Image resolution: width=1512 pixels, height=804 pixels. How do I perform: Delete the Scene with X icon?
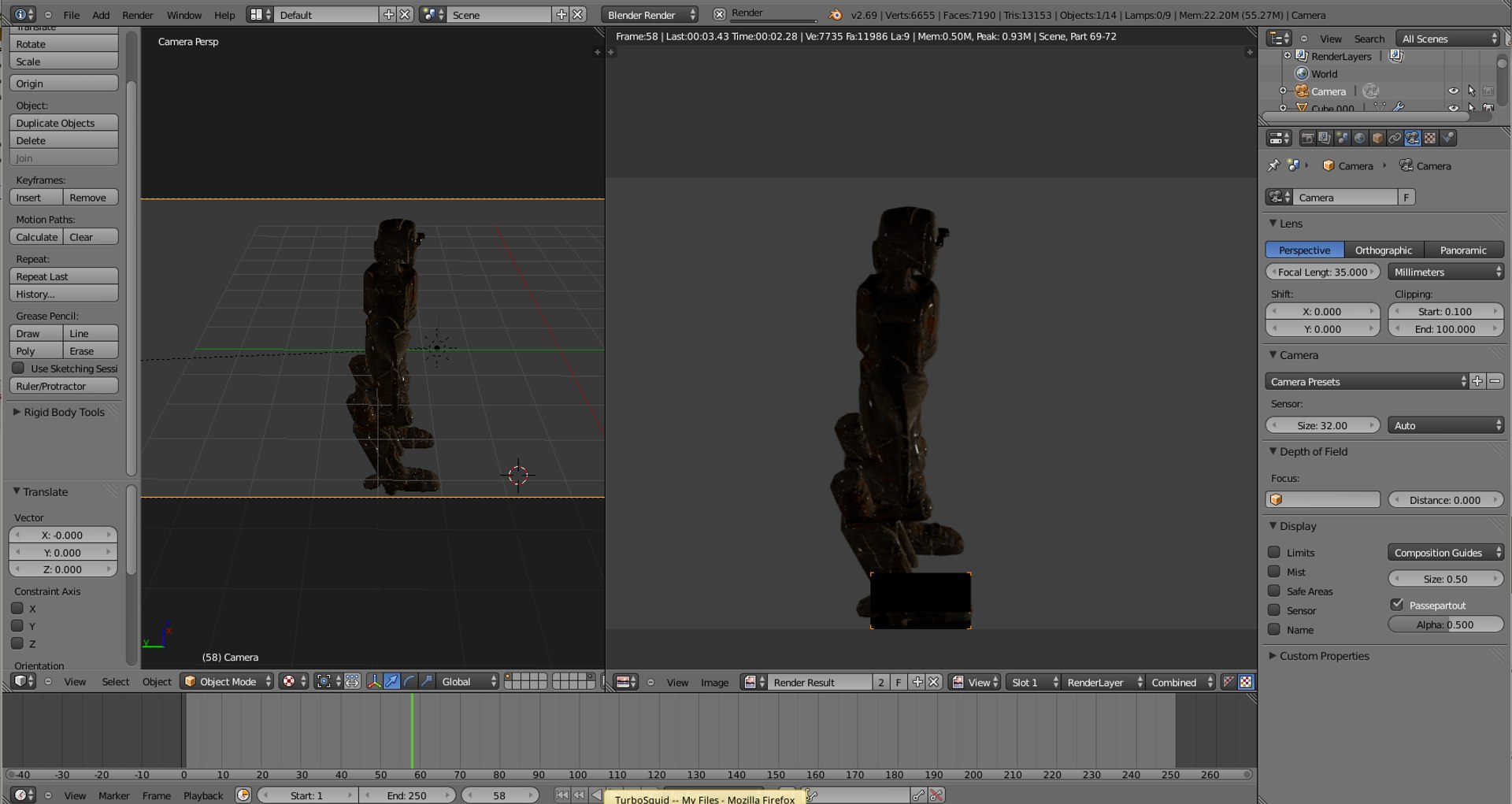point(578,14)
